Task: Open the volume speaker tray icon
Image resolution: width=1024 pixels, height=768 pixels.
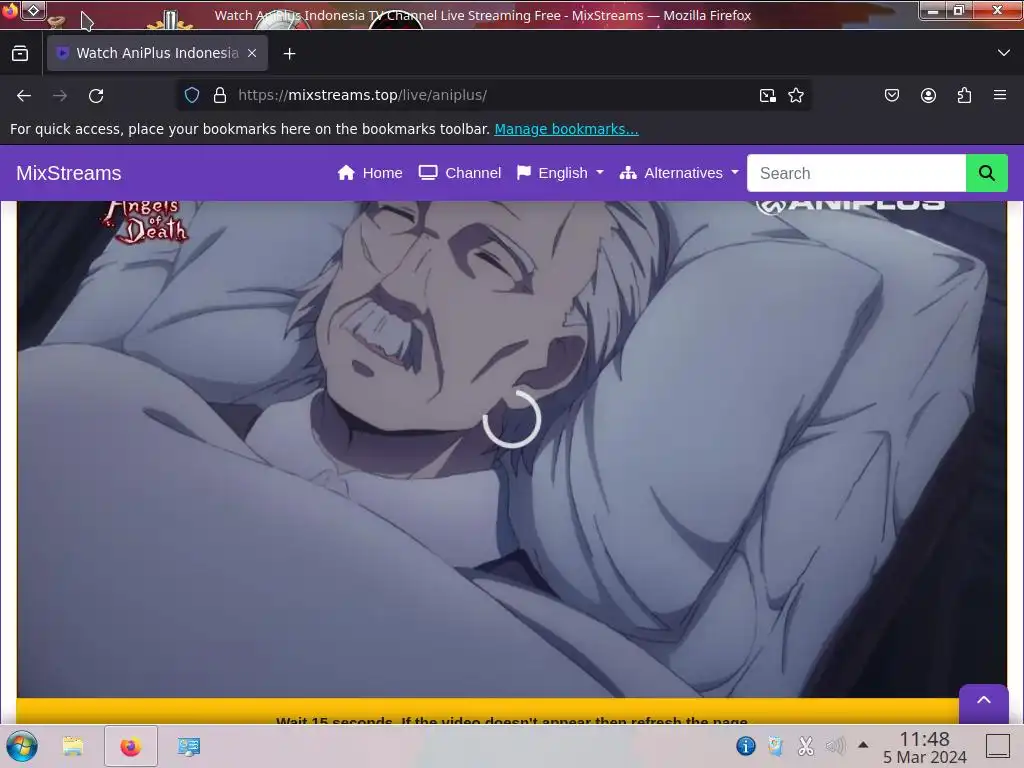Action: click(x=835, y=746)
